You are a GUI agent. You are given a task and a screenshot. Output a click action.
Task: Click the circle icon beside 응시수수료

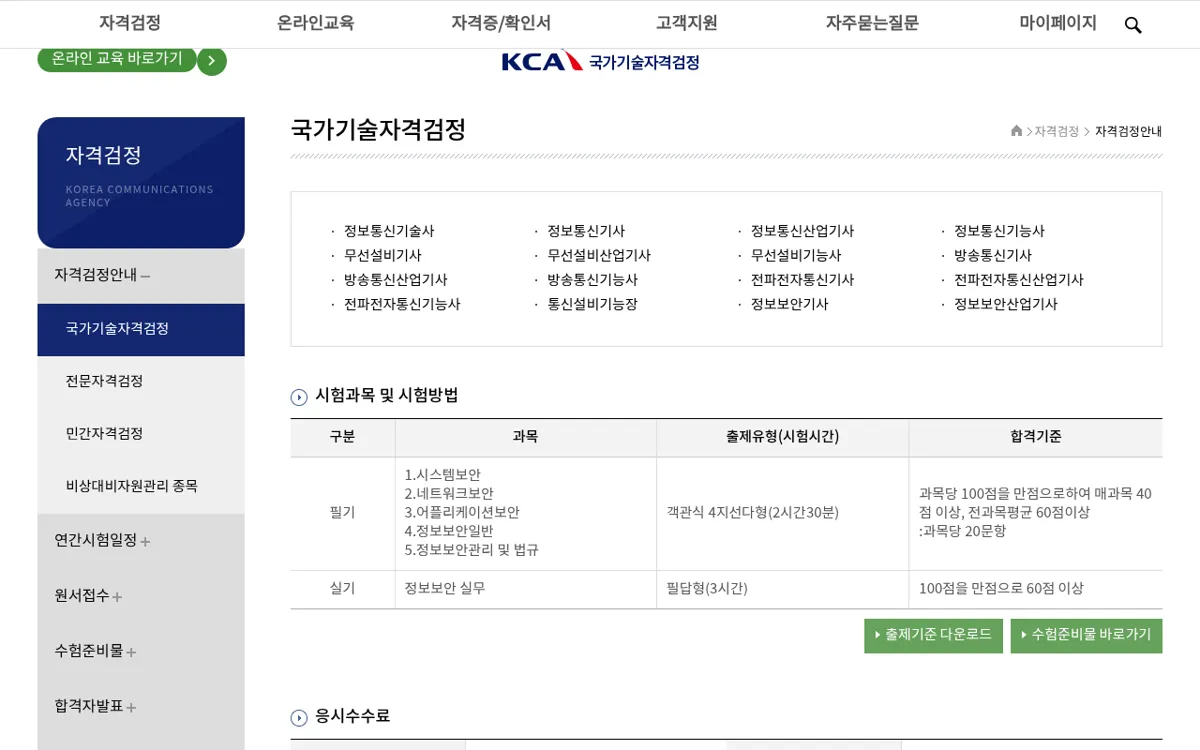(x=299, y=718)
